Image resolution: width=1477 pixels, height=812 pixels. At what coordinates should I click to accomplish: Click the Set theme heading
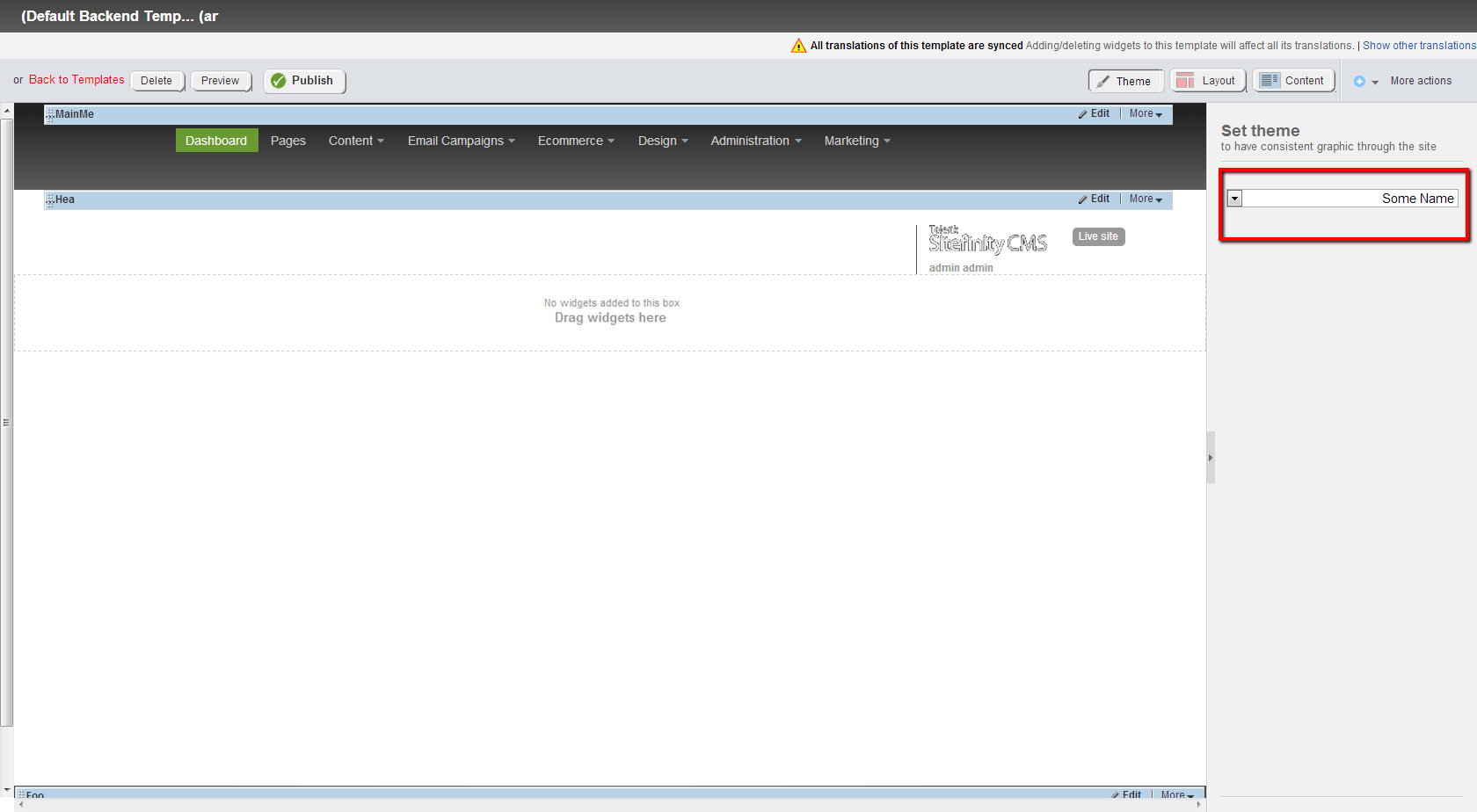point(1260,131)
